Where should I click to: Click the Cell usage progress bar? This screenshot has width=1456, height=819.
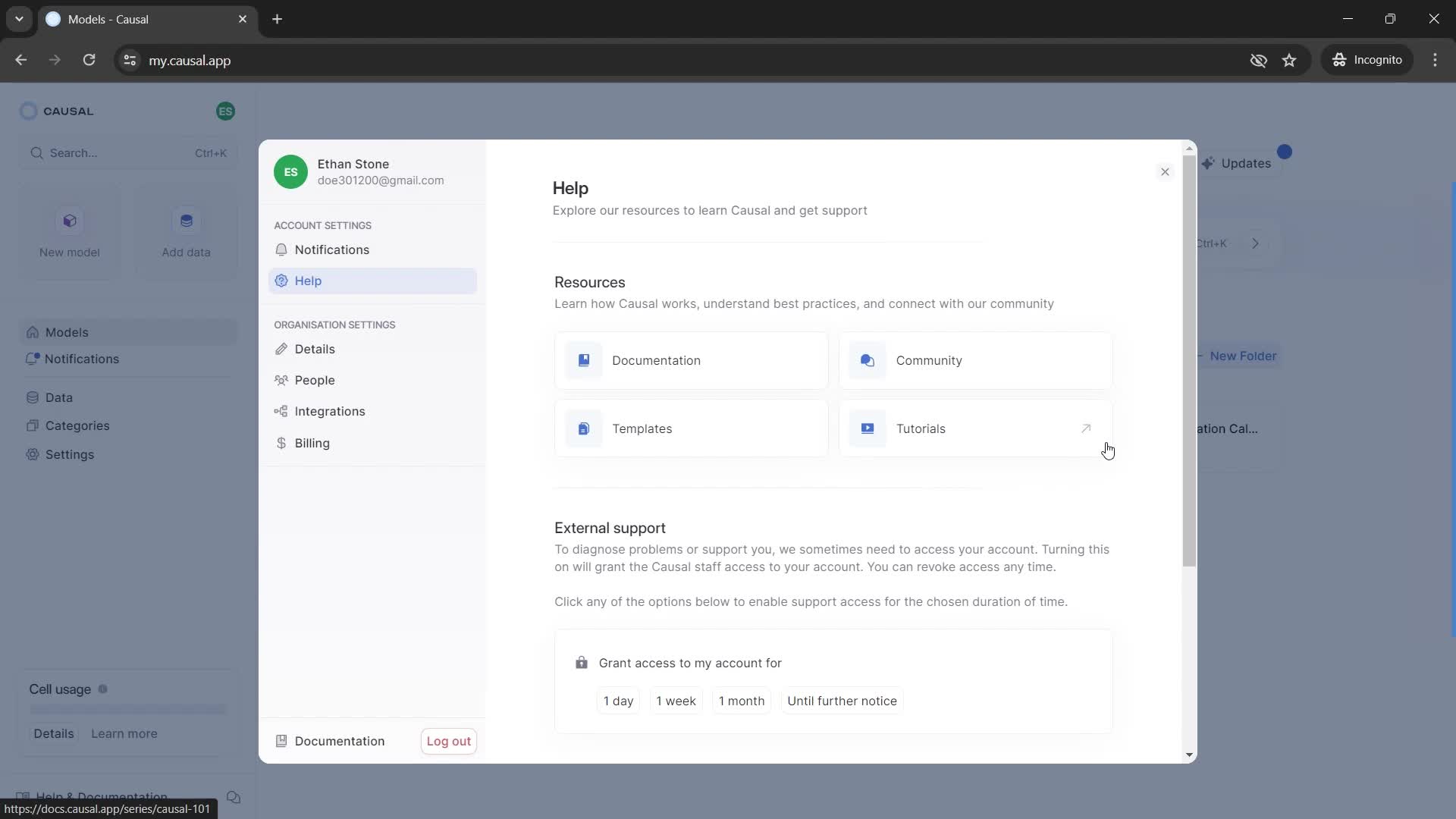click(x=128, y=710)
